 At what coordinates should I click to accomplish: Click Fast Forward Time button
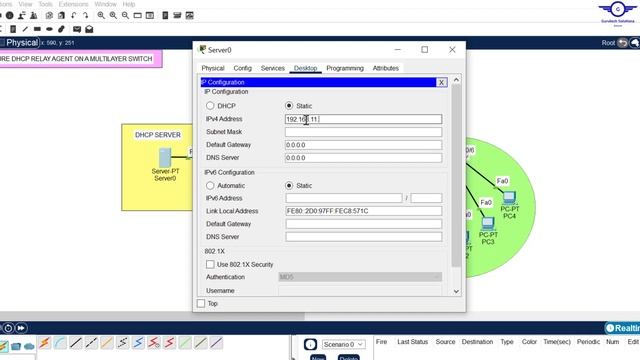[x=21, y=328]
